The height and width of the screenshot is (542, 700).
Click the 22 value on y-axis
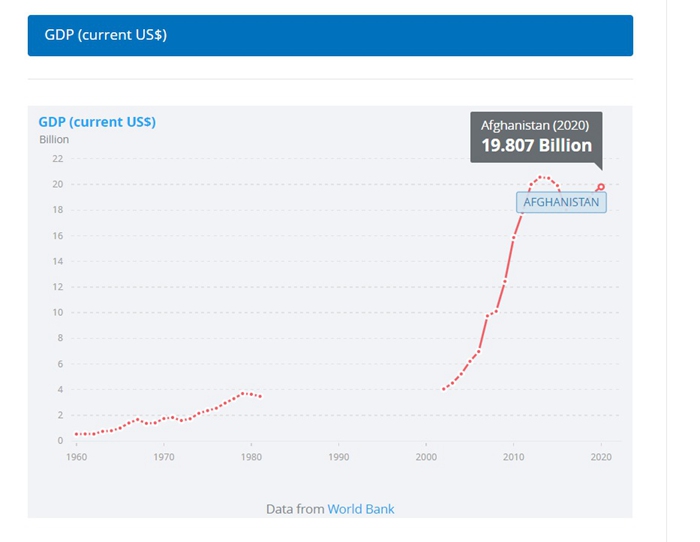point(57,159)
